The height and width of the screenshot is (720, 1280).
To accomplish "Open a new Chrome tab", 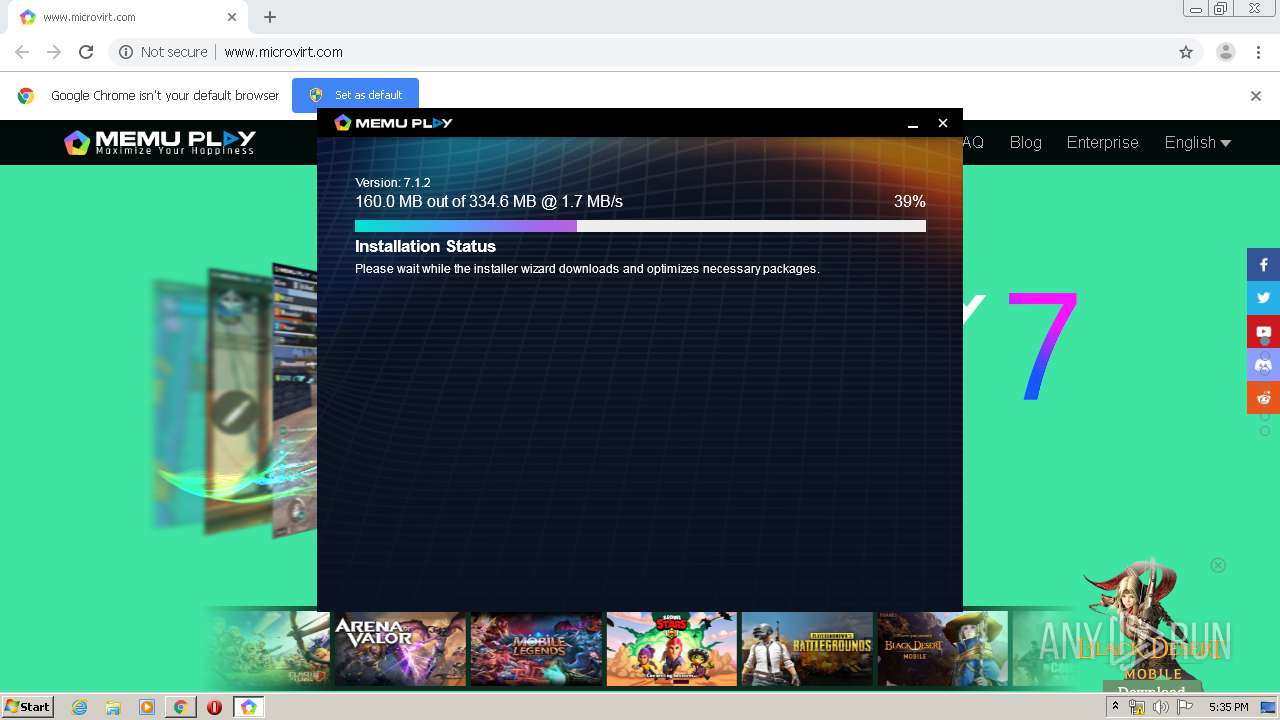I will click(x=270, y=17).
